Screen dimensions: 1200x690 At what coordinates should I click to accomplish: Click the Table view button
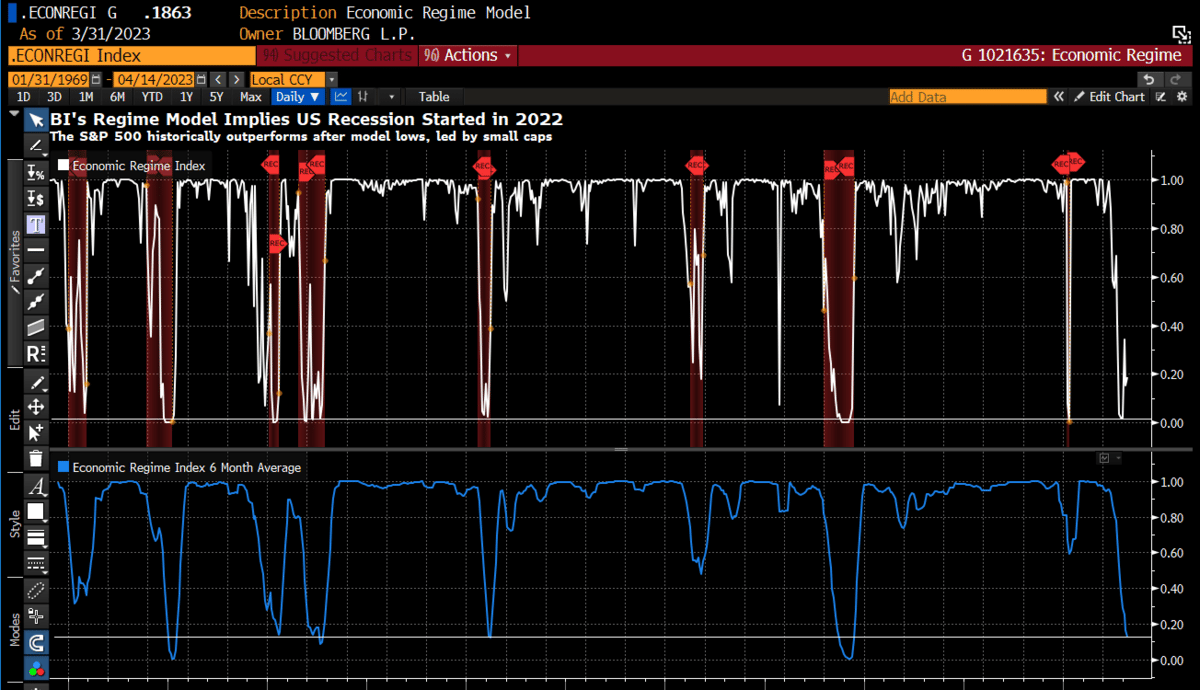(x=434, y=97)
